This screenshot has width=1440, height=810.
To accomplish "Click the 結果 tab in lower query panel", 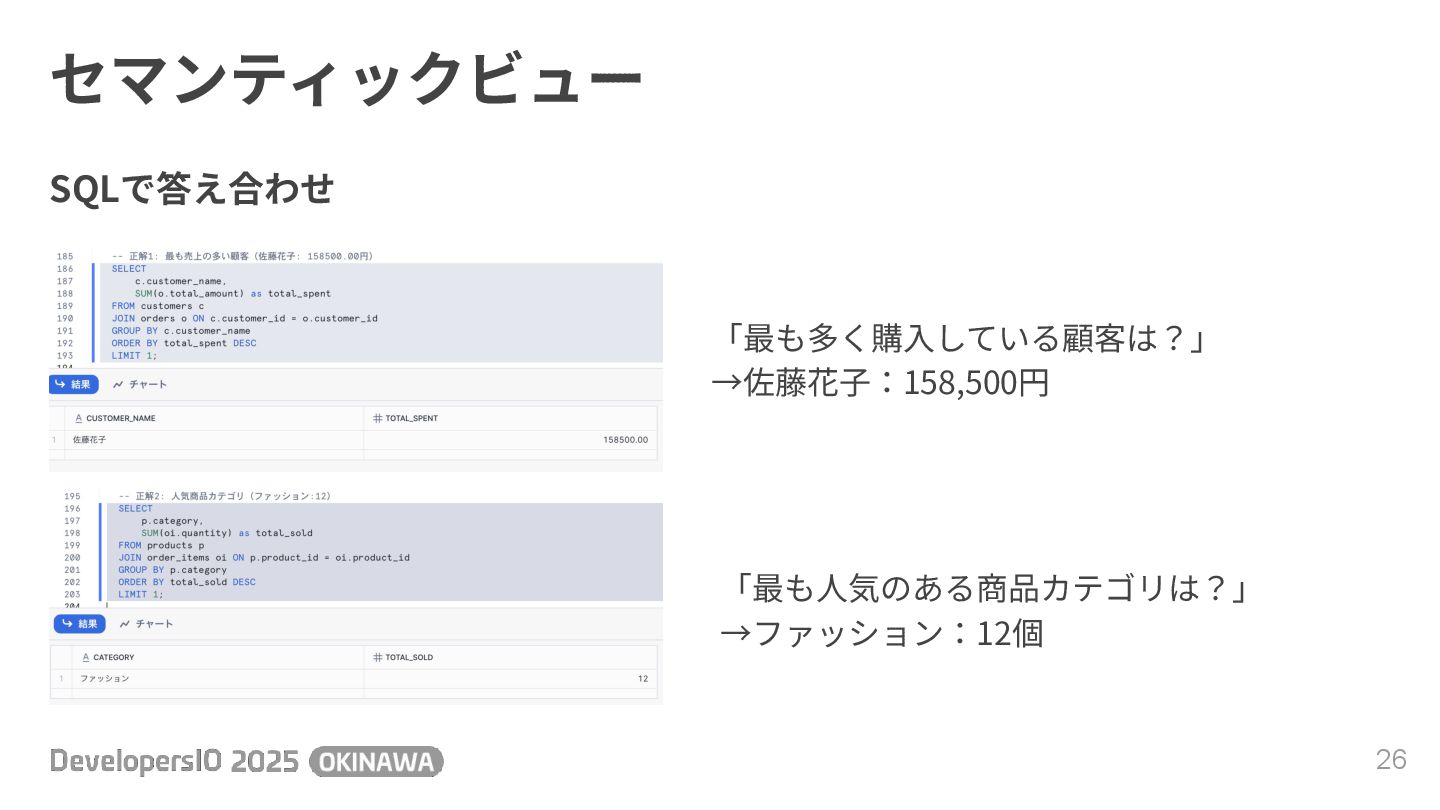I will pyautogui.click(x=80, y=624).
